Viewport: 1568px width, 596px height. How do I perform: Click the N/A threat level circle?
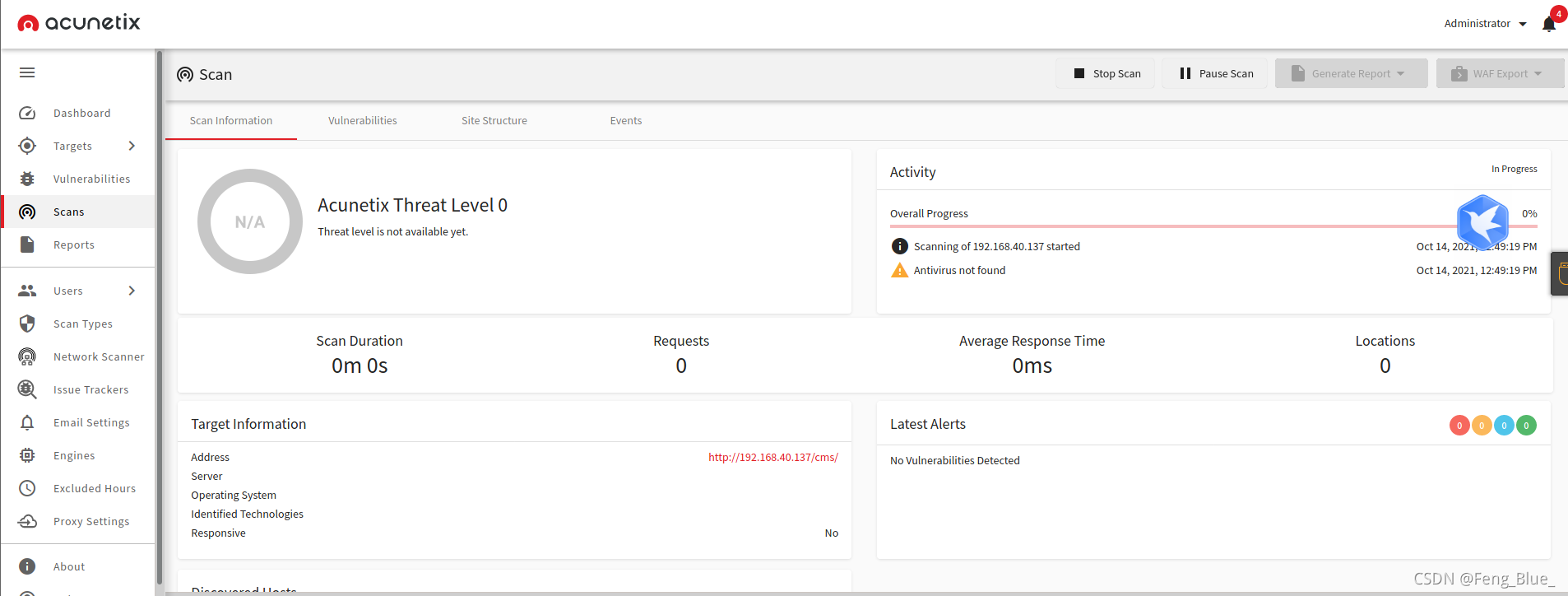click(x=250, y=221)
